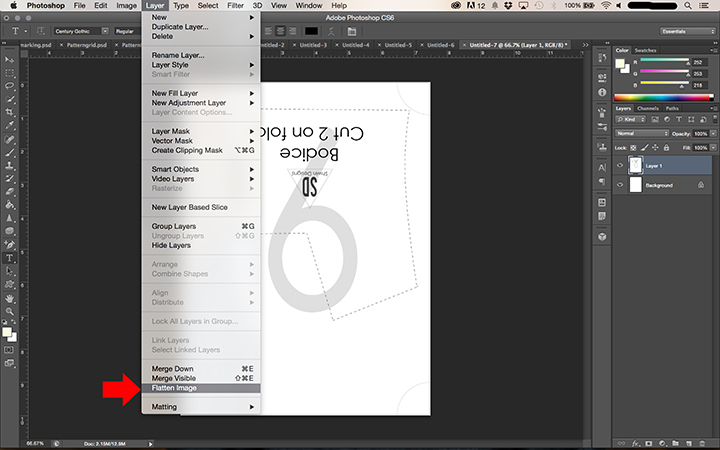The height and width of the screenshot is (450, 720).
Task: Select the Healing Brush tool
Action: (x=9, y=139)
